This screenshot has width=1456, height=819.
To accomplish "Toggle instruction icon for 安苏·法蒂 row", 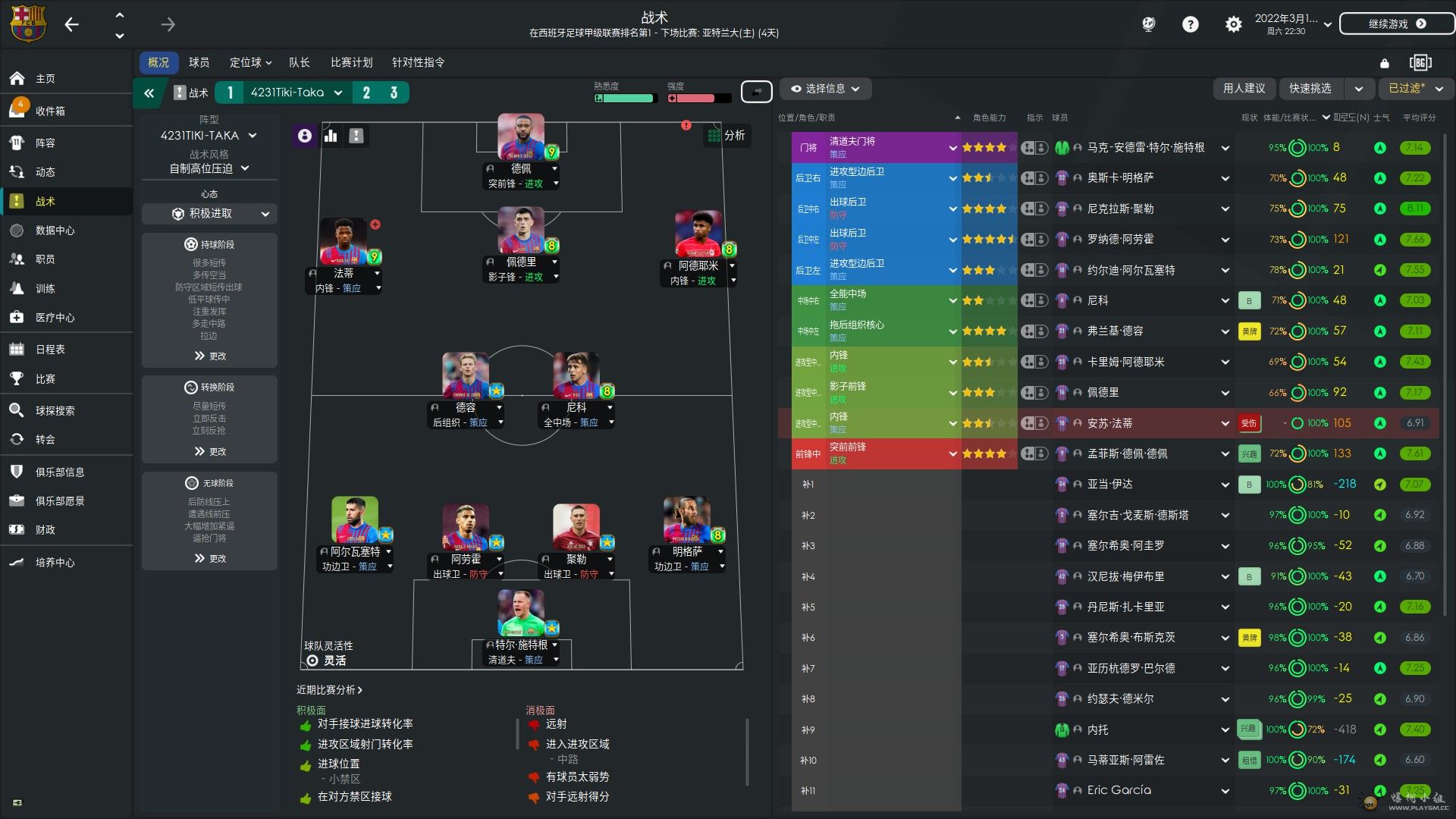I will click(x=1034, y=423).
